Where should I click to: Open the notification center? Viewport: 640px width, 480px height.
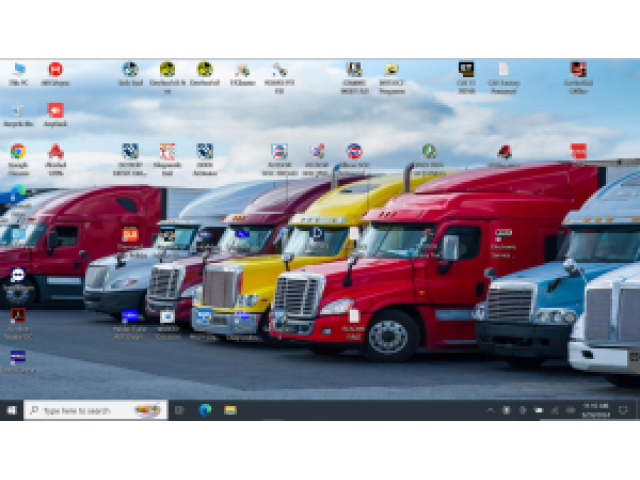click(623, 410)
